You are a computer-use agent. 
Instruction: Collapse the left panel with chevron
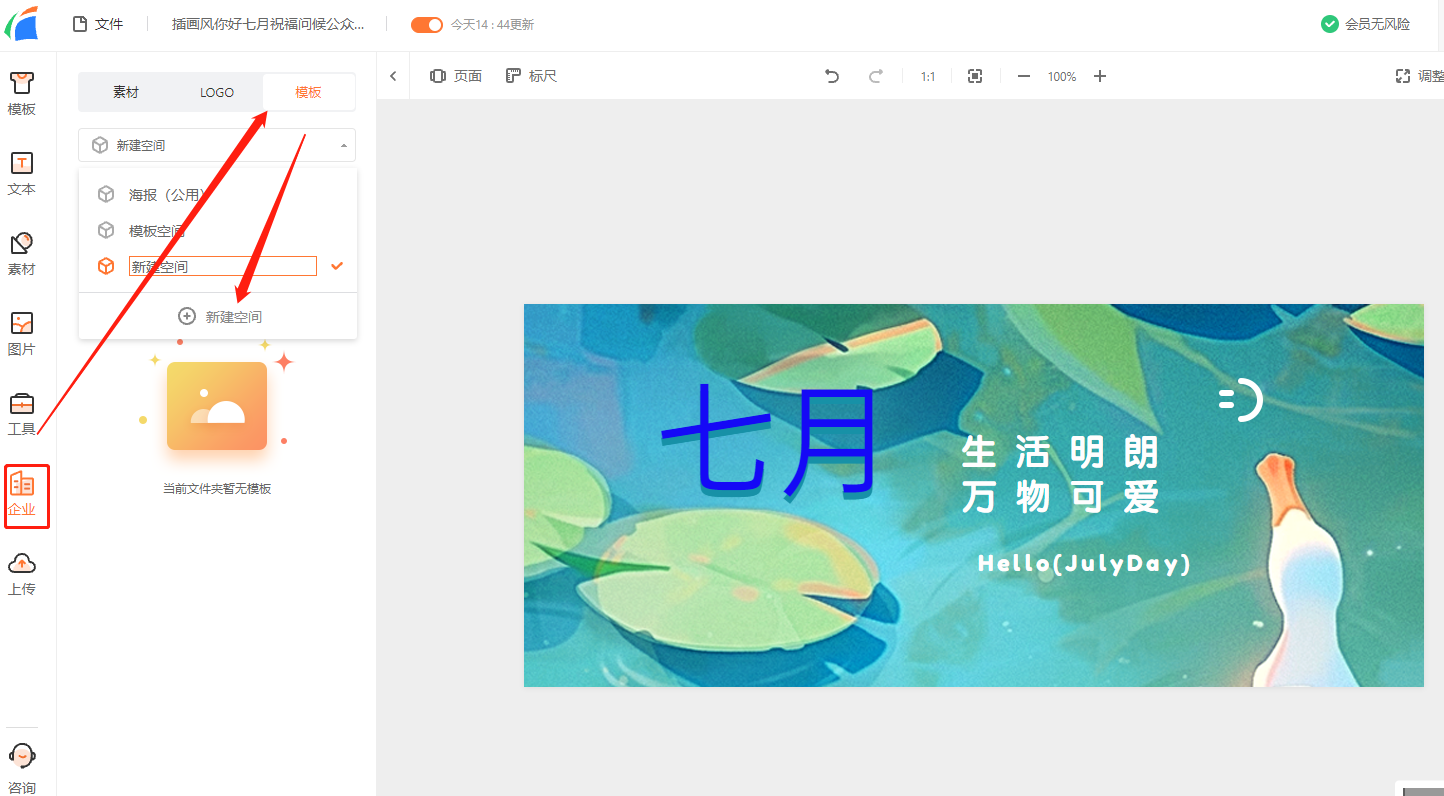coord(393,76)
